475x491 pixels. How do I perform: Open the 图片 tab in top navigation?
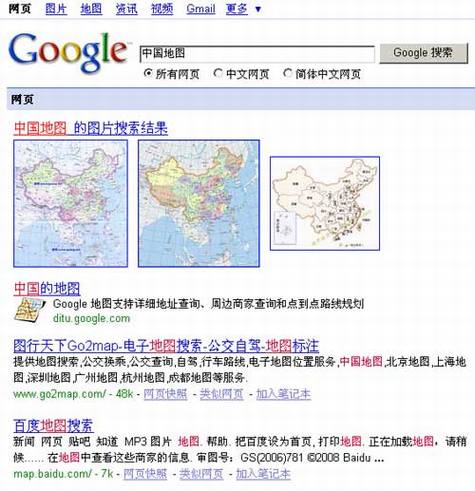pyautogui.click(x=56, y=9)
